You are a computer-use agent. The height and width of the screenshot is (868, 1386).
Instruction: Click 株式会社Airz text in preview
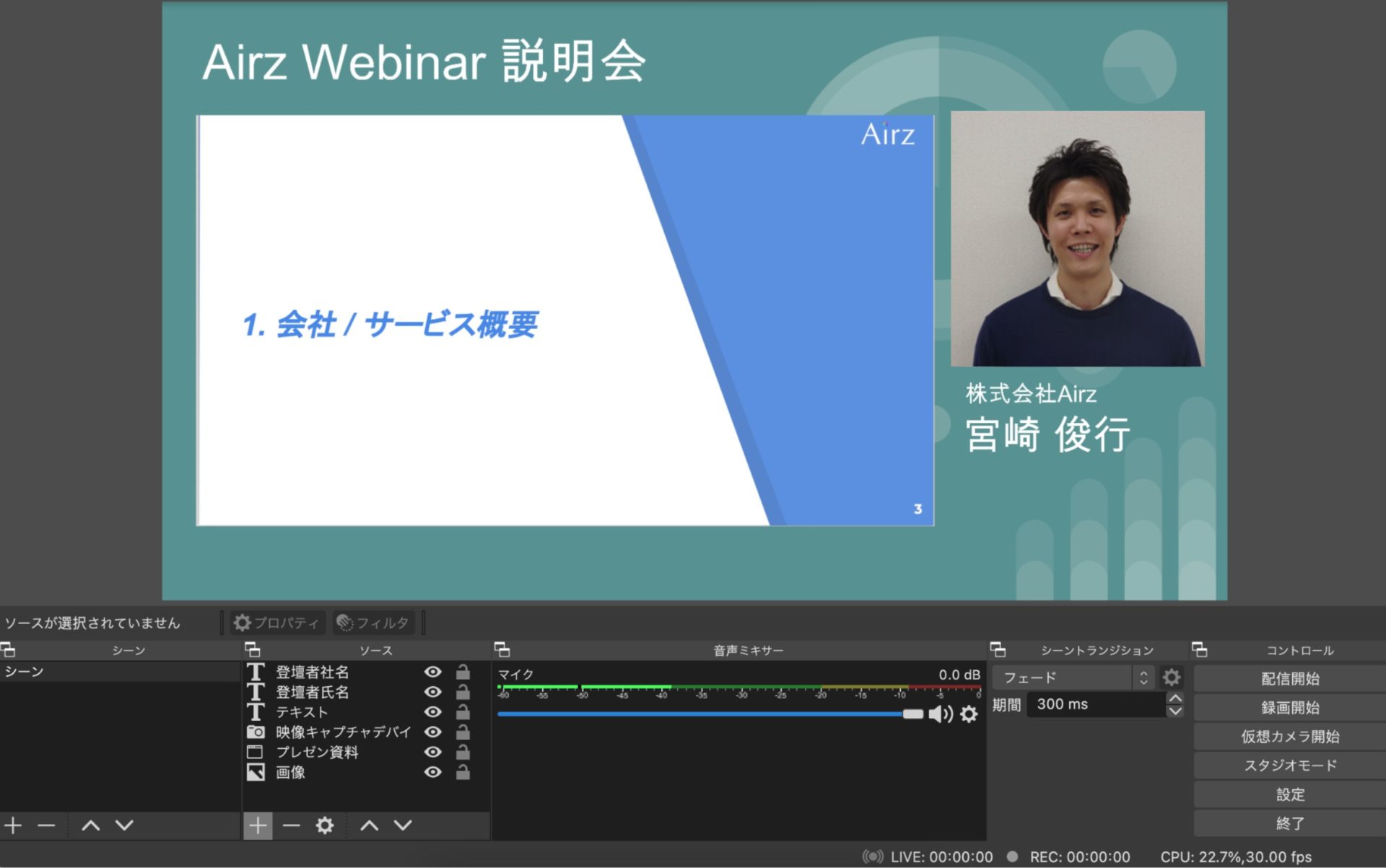pos(1031,394)
